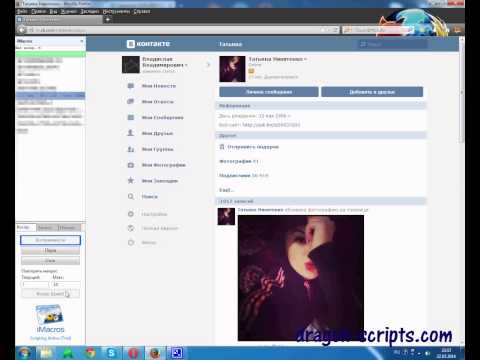Click Tatiana's profile avatar thumbnail
The width and height of the screenshot is (480, 360).
click(232, 69)
